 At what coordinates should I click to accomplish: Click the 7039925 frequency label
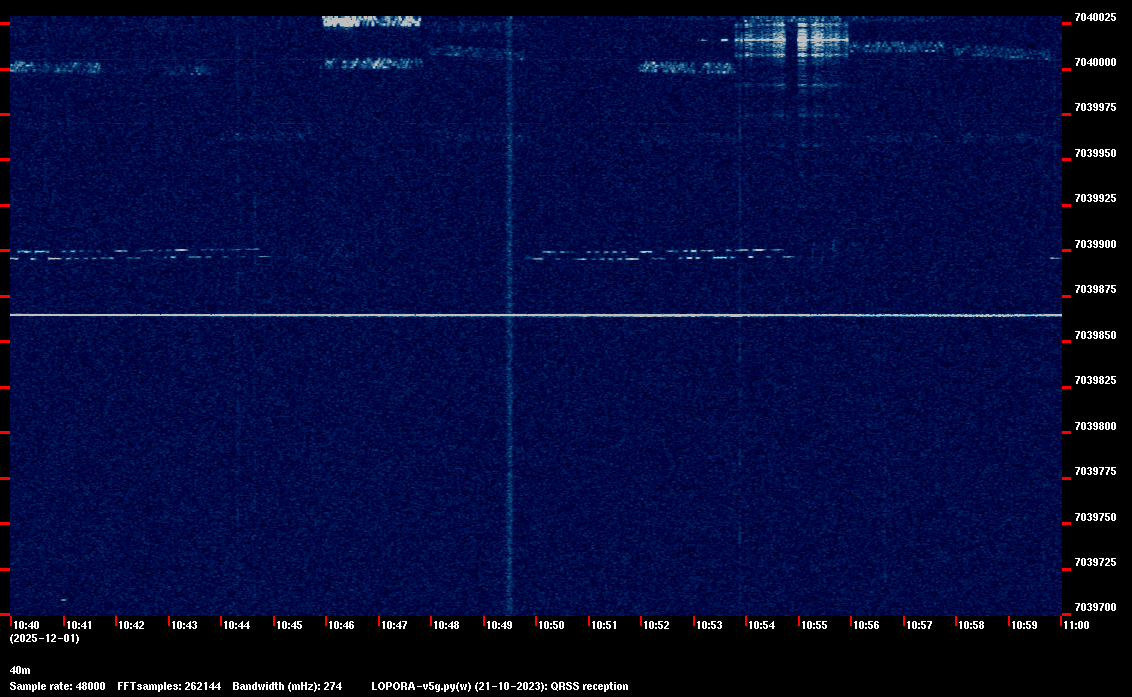1095,199
